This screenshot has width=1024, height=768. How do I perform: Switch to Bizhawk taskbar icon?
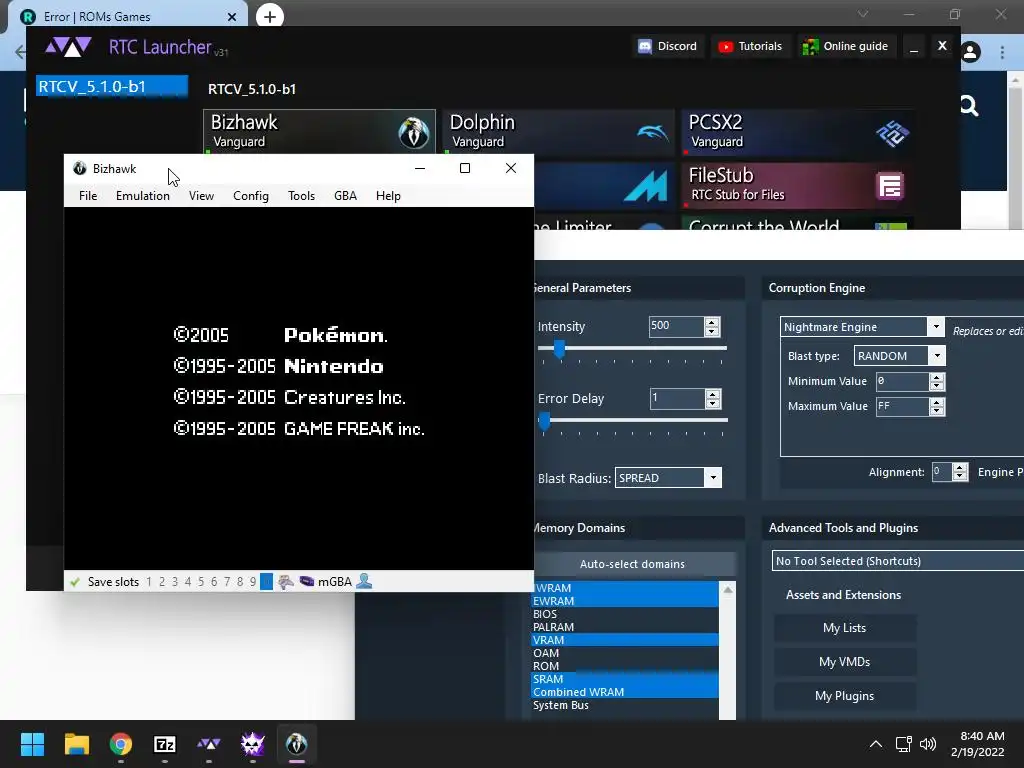tap(296, 744)
